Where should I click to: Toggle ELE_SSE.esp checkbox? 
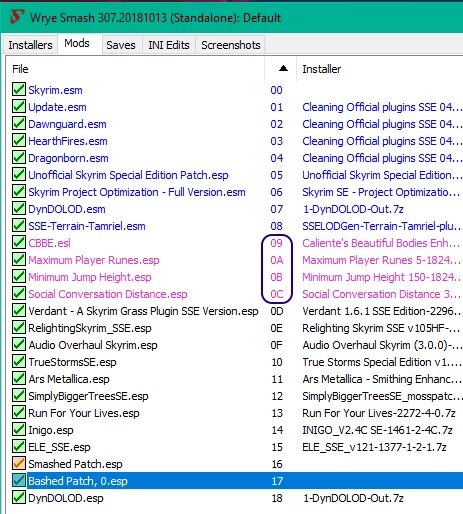pyautogui.click(x=19, y=447)
